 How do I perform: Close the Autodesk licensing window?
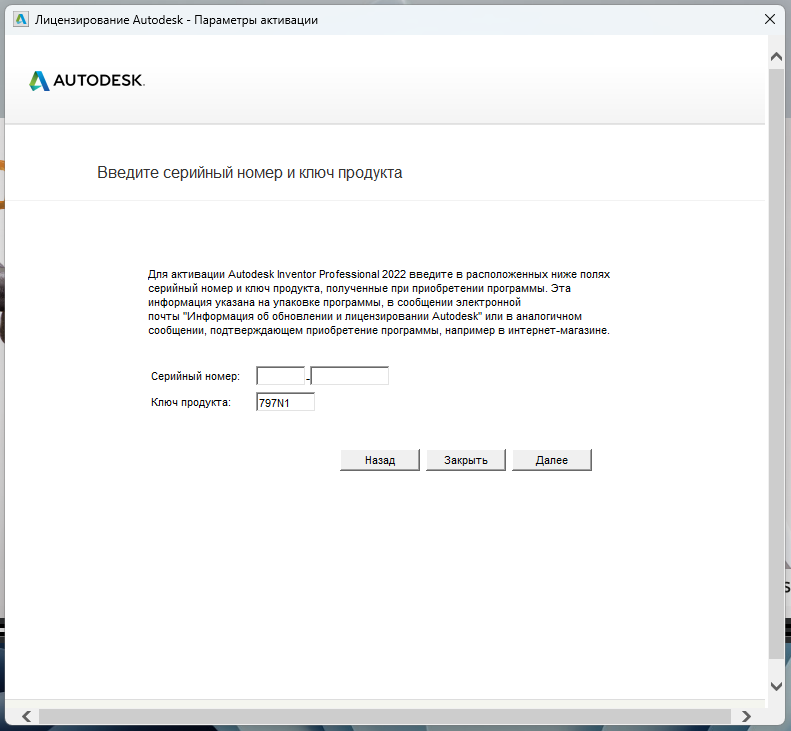coord(770,19)
